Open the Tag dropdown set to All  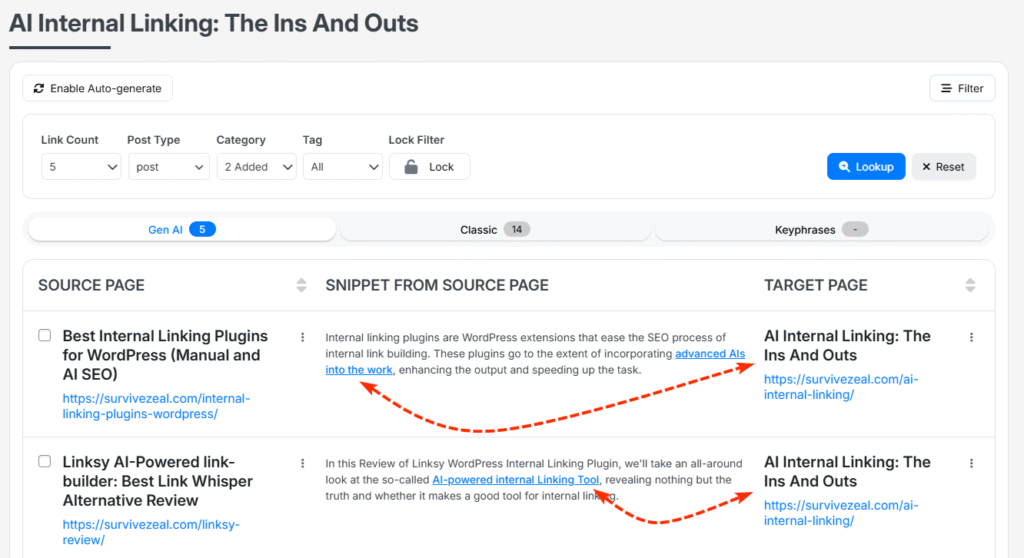pos(343,167)
